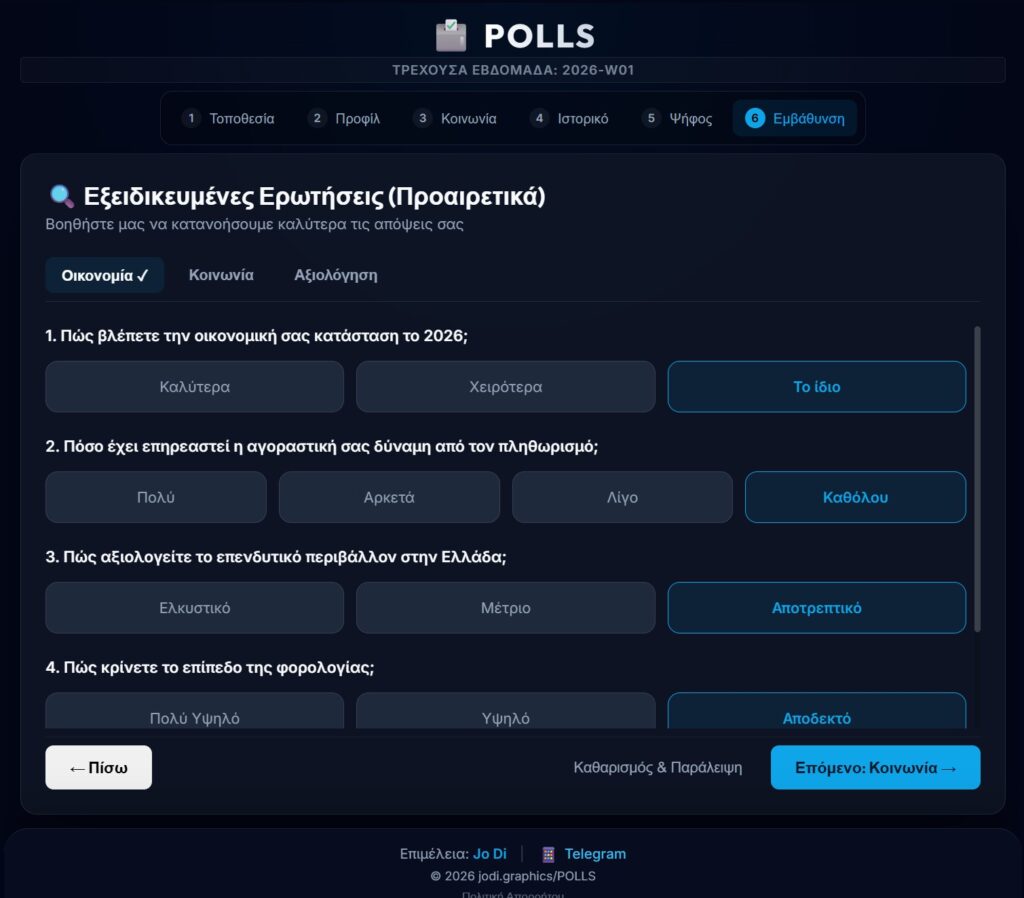Click the questions list vertical scrollbar
Screen dimensions: 1024x898
(977, 478)
